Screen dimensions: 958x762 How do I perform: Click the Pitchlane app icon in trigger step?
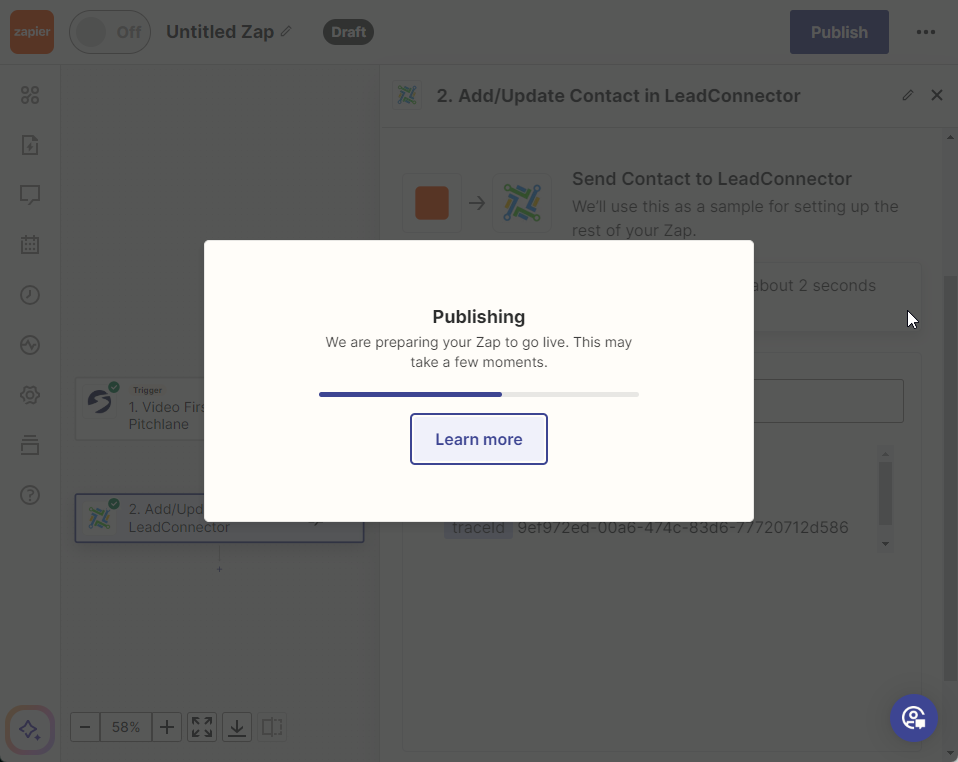coord(100,401)
